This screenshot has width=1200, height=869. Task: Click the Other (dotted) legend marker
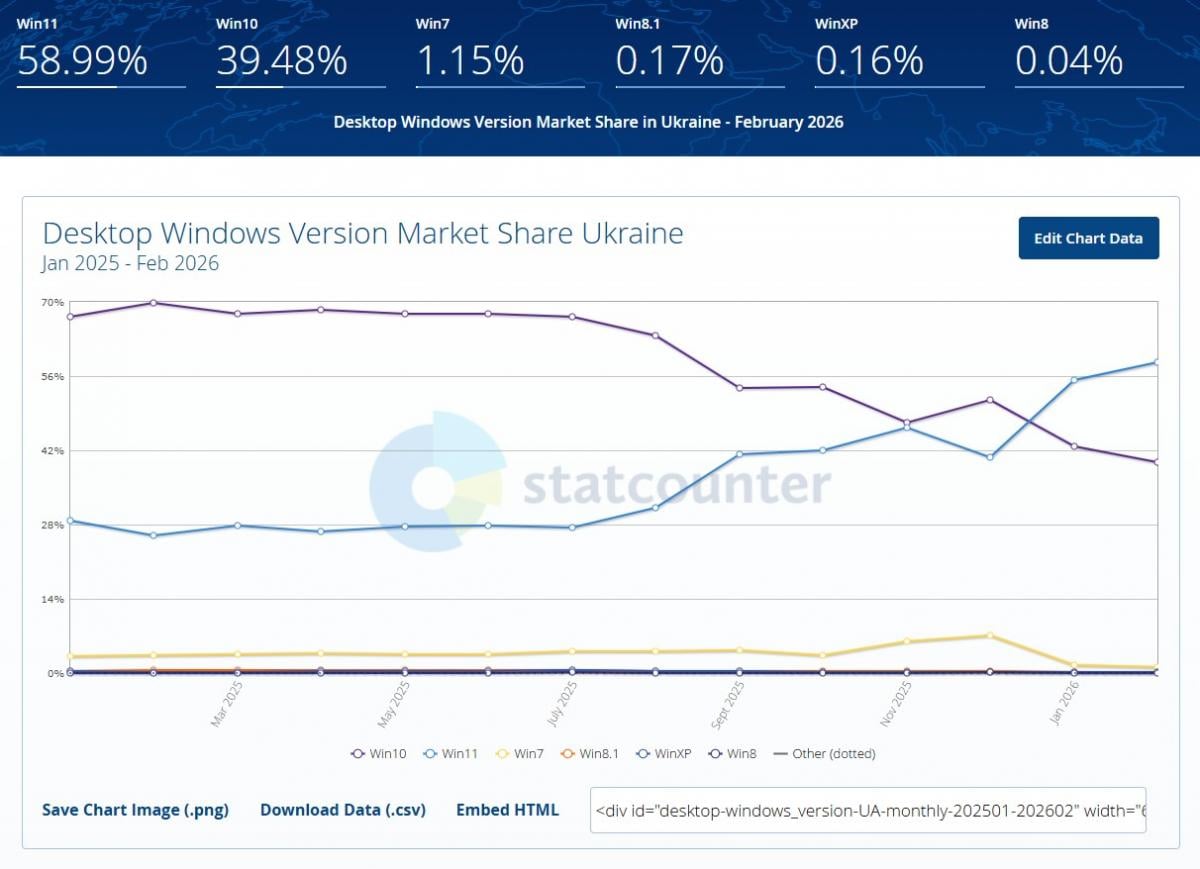(780, 753)
